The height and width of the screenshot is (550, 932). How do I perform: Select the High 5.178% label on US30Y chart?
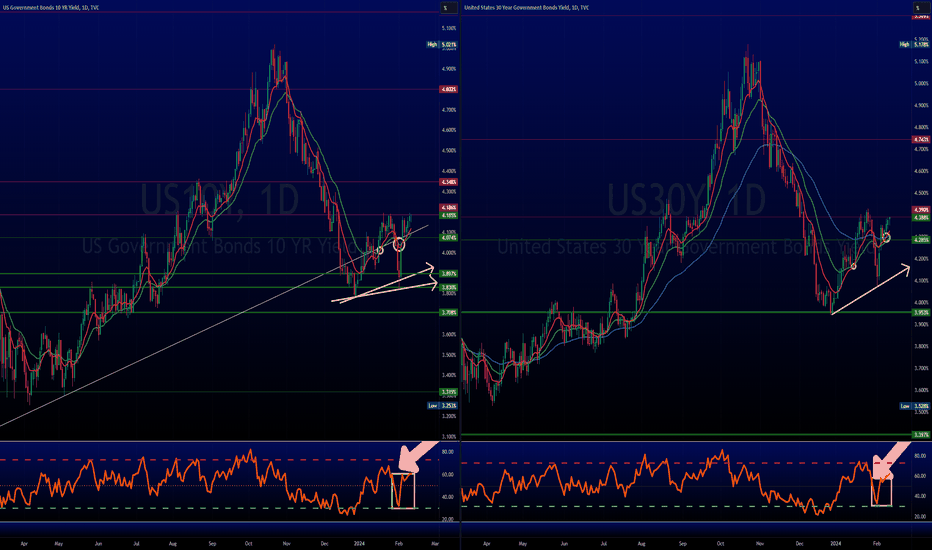click(x=915, y=45)
